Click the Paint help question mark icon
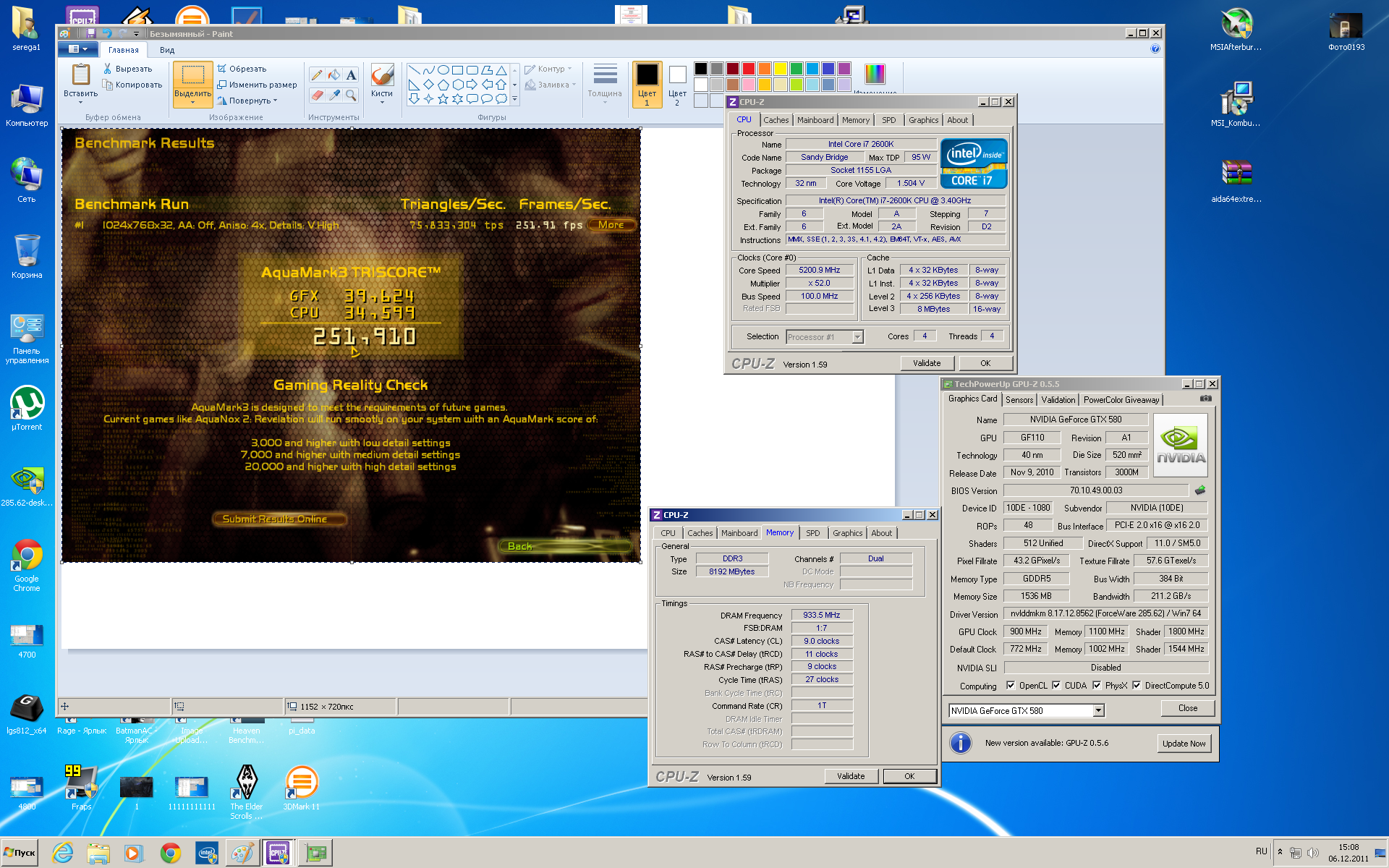1389x868 pixels. pos(1155,49)
